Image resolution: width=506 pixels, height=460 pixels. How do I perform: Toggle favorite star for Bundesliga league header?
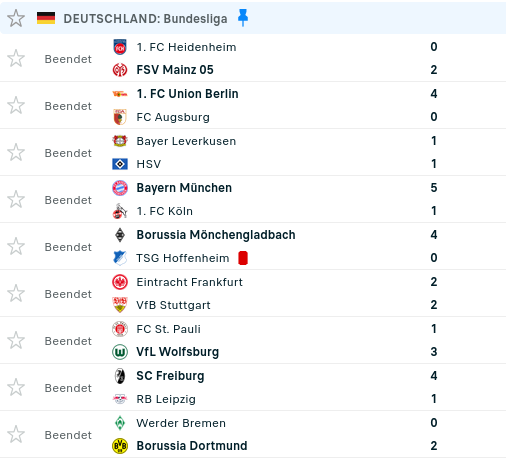pyautogui.click(x=16, y=18)
